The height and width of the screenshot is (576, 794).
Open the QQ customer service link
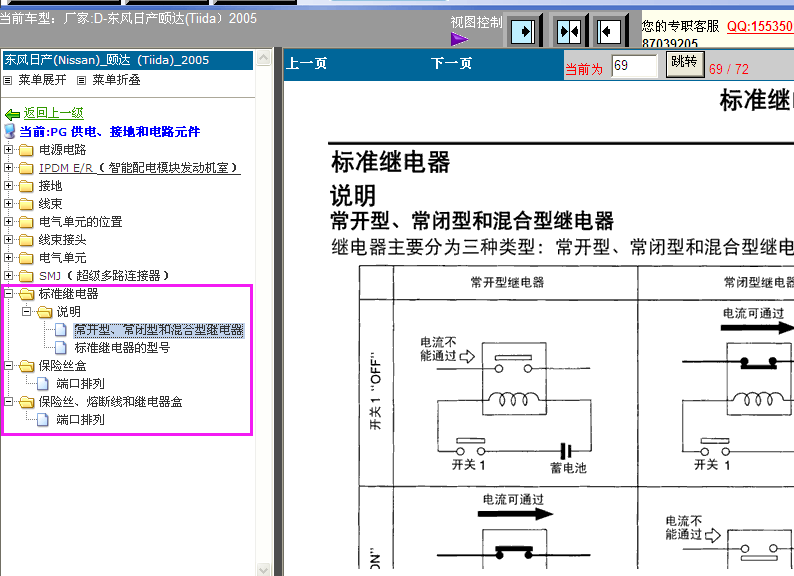click(760, 26)
